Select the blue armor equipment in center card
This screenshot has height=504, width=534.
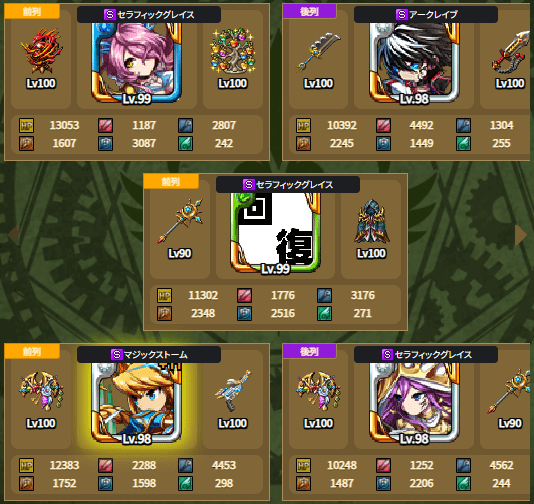click(x=372, y=221)
